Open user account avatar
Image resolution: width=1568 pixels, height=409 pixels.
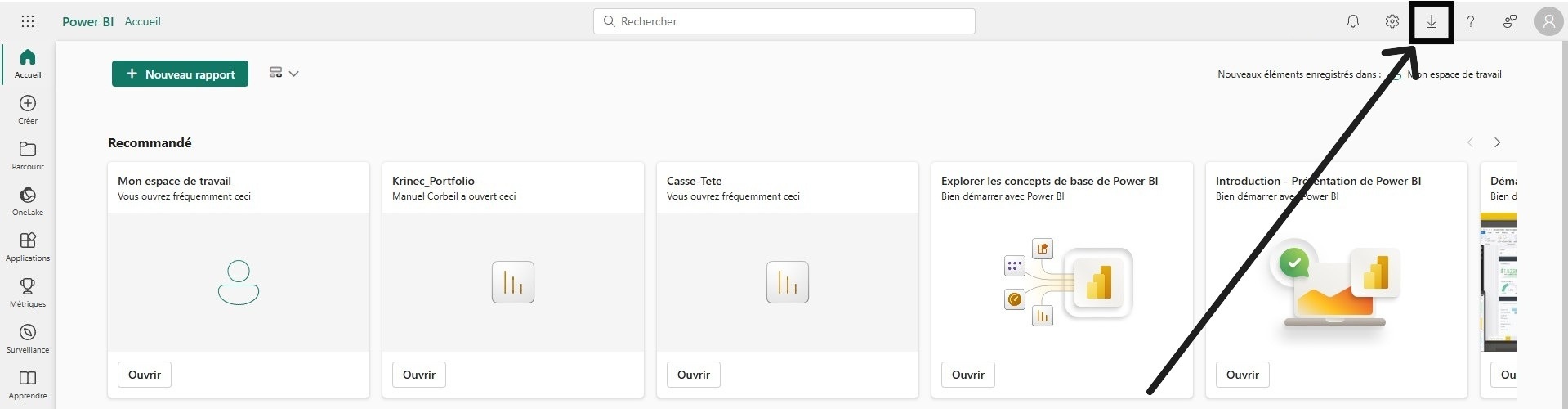[1548, 21]
